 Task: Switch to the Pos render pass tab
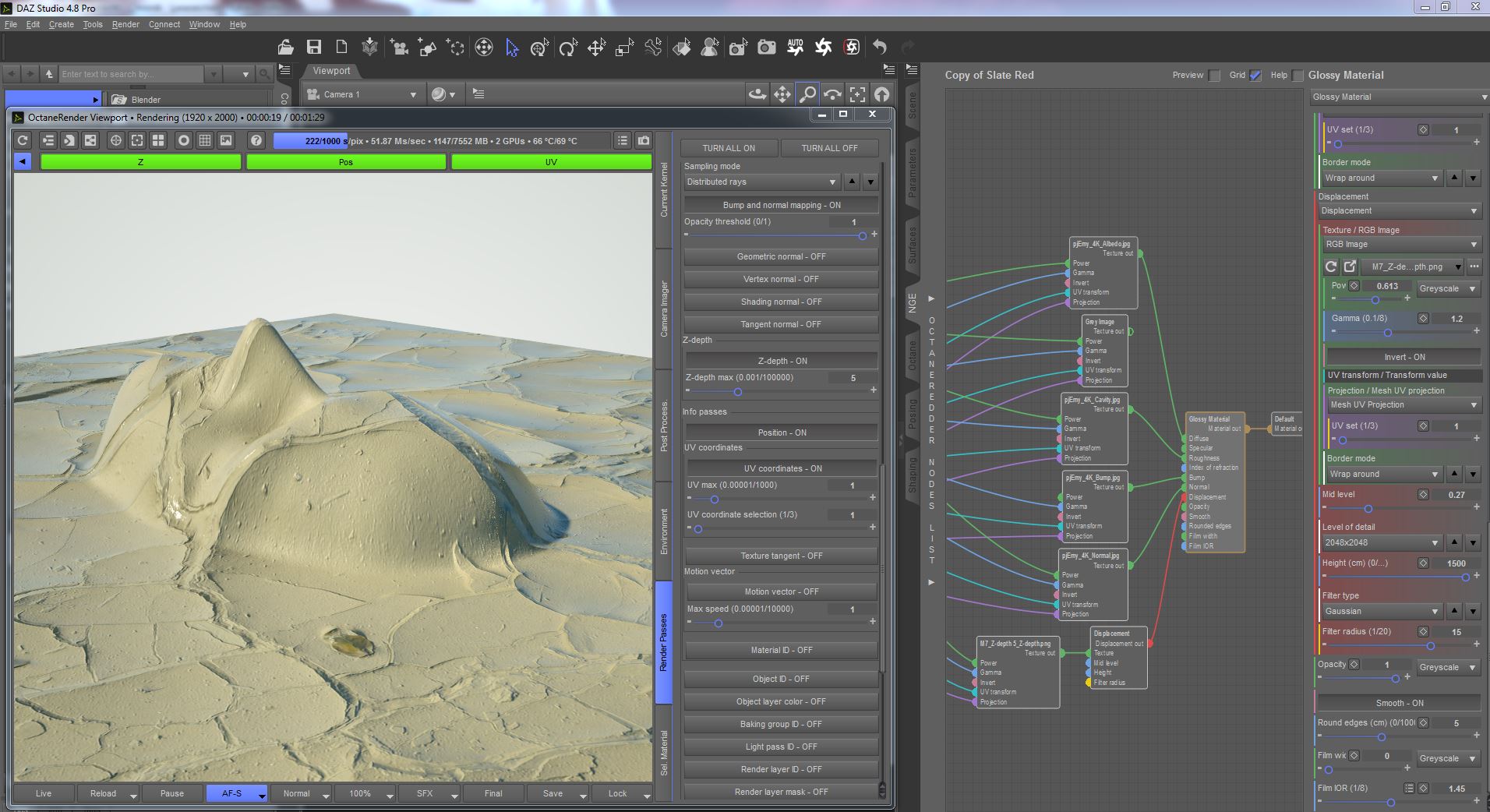tap(346, 162)
